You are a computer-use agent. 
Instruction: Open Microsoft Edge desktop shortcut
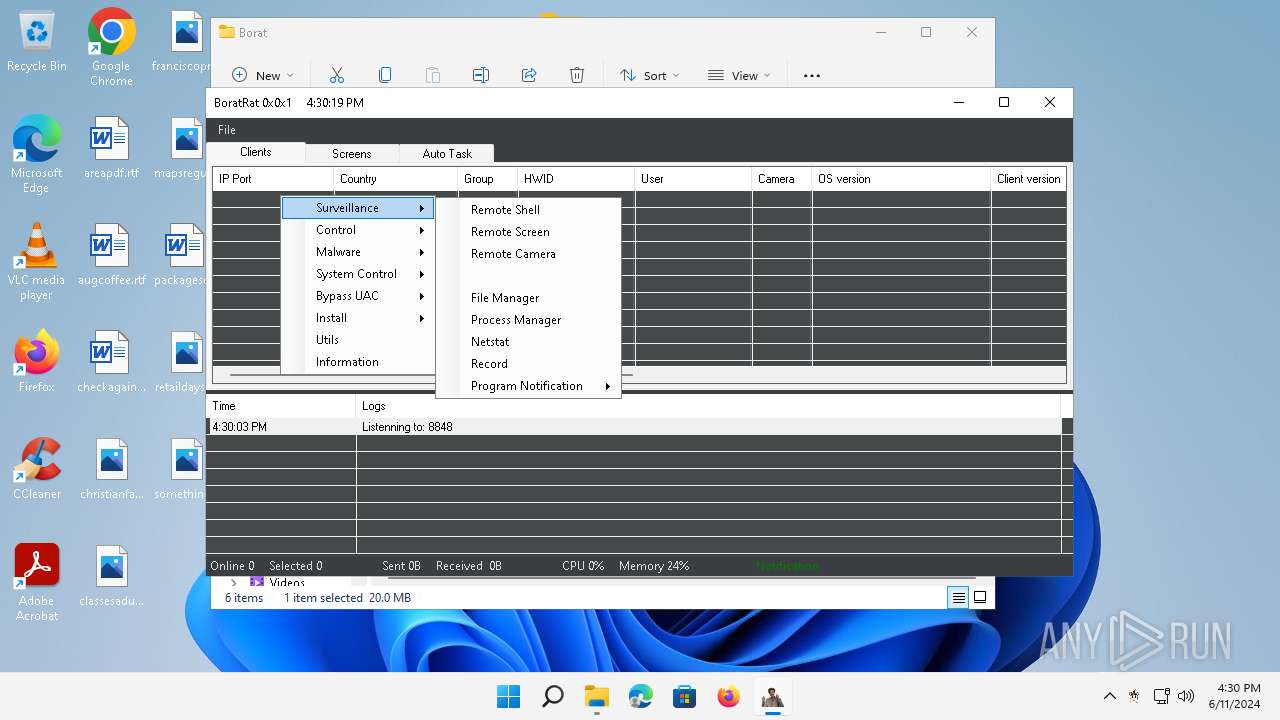click(37, 155)
